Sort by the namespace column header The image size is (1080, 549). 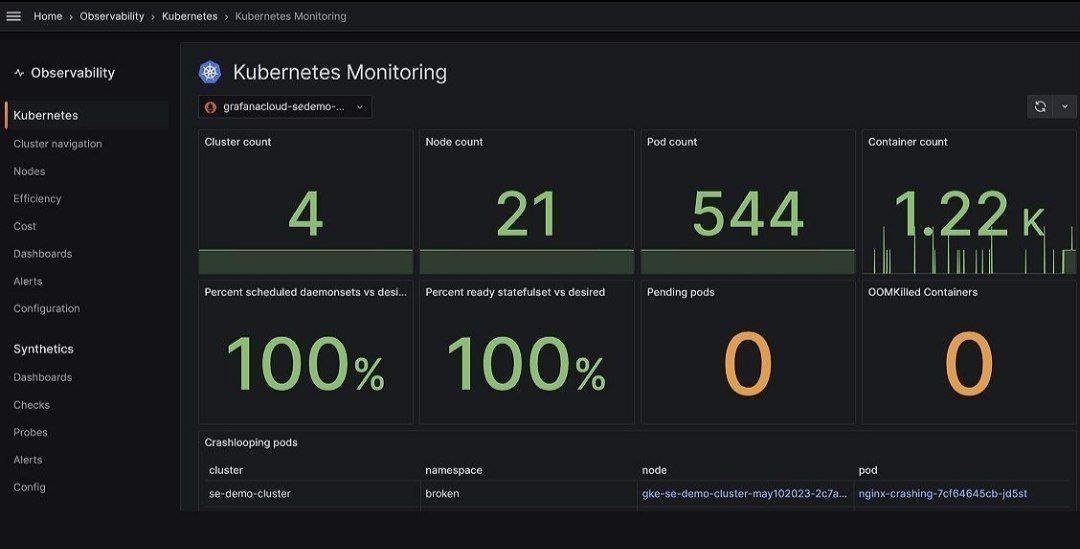pos(454,470)
